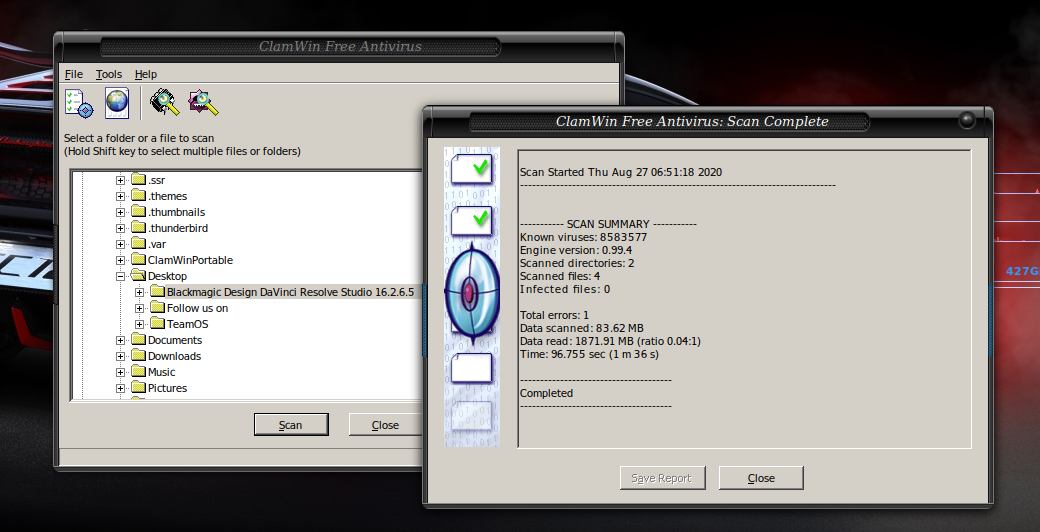Click the round button in Scan Complete title bar
Screen dimensions: 1040x532
point(967,120)
